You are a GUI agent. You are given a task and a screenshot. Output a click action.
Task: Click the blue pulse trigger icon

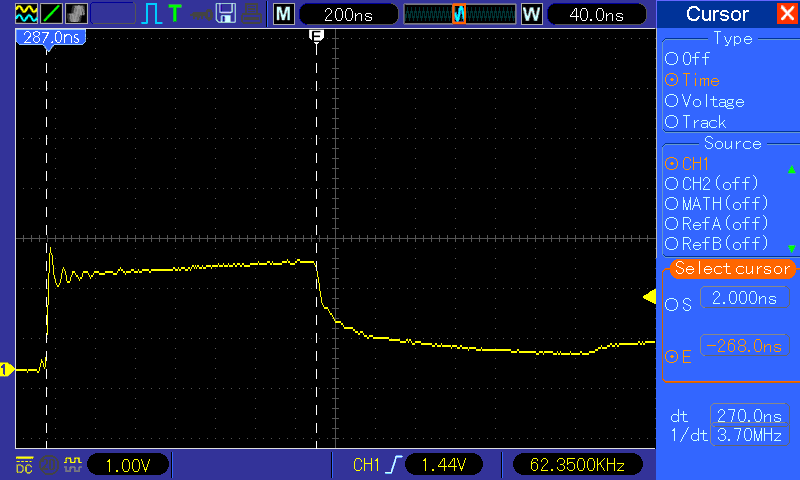pos(151,13)
